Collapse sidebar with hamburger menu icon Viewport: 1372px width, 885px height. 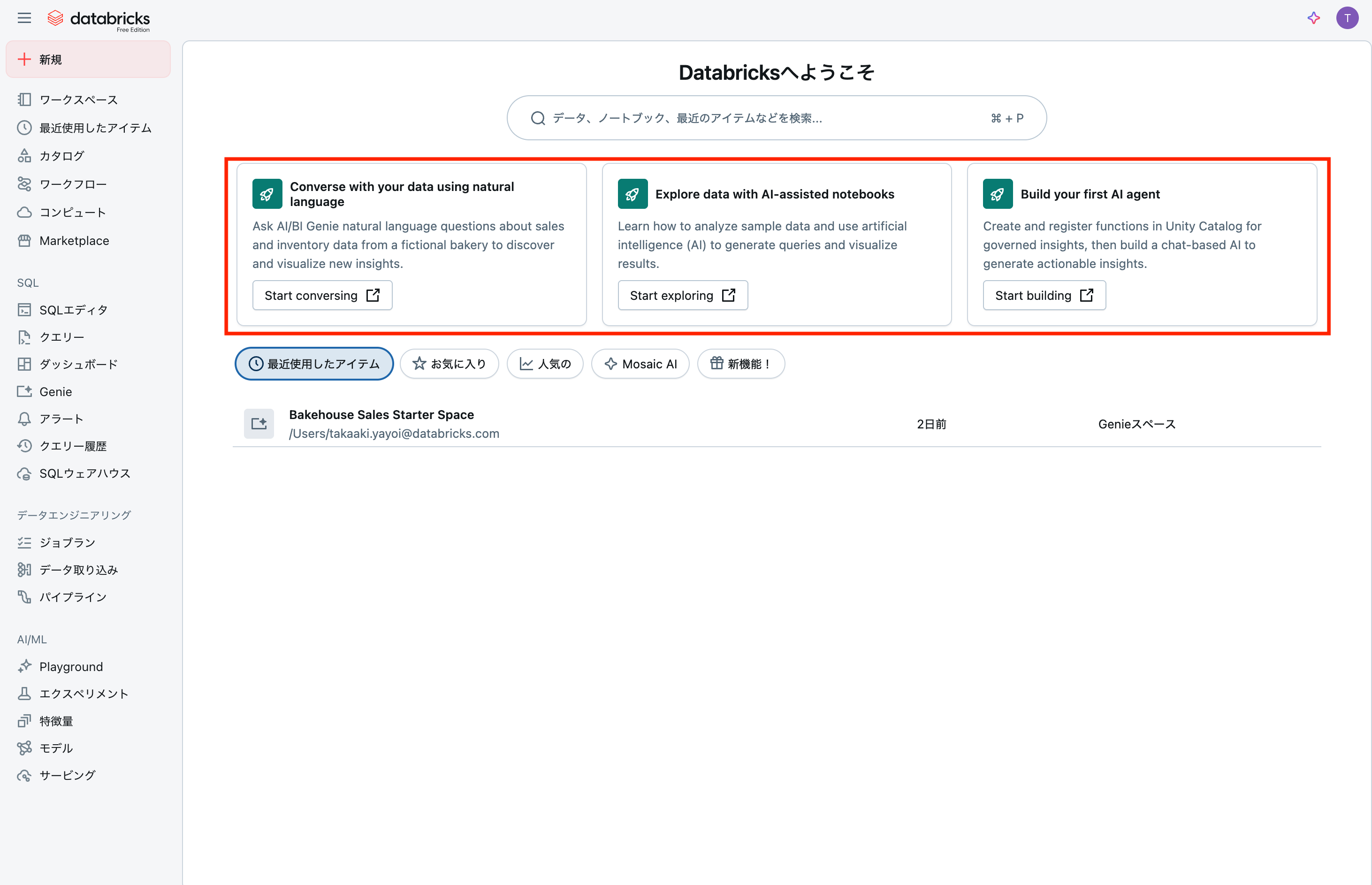coord(24,18)
